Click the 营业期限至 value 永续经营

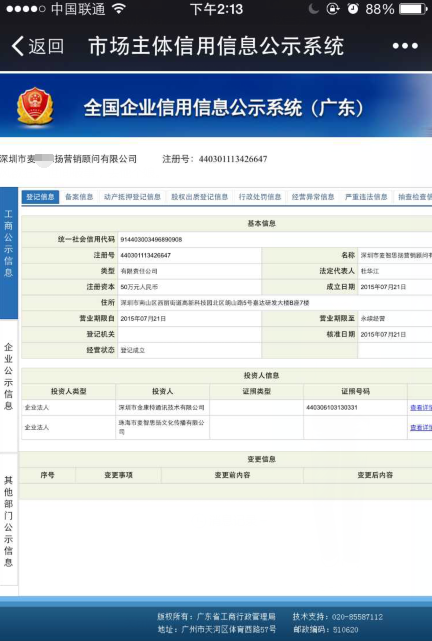pos(372,318)
